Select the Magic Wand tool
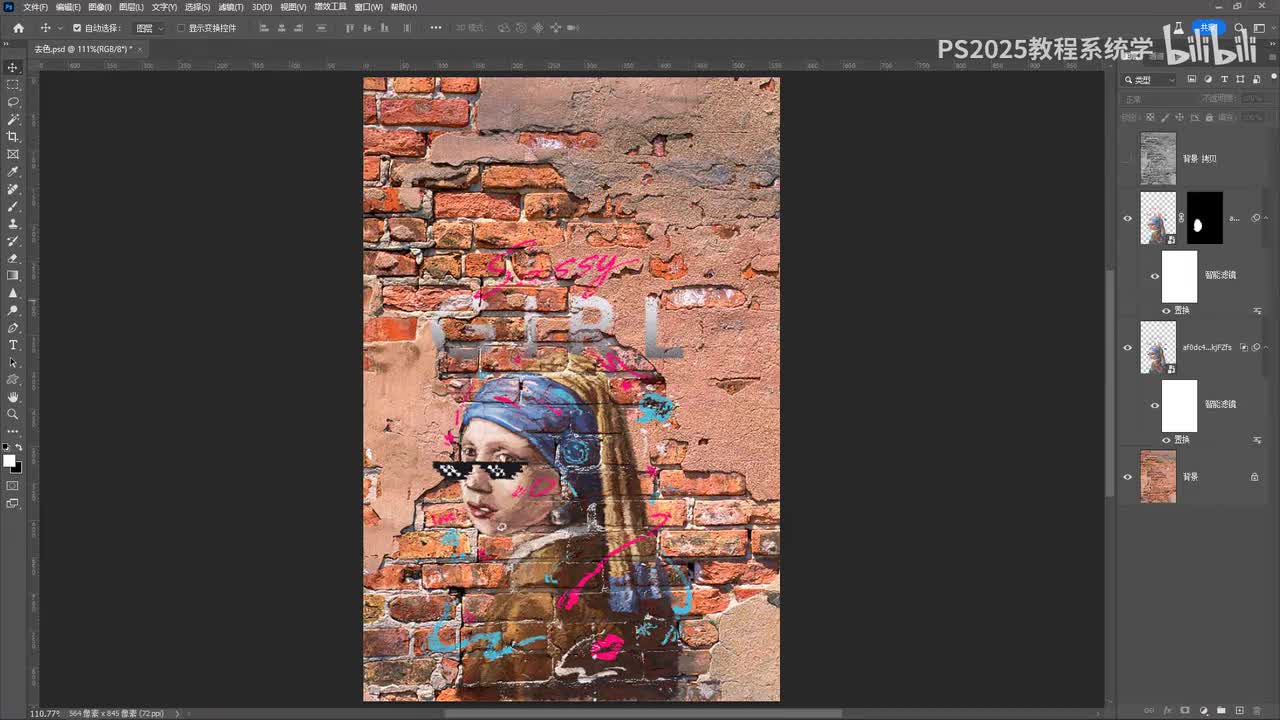The height and width of the screenshot is (720, 1280). point(13,119)
